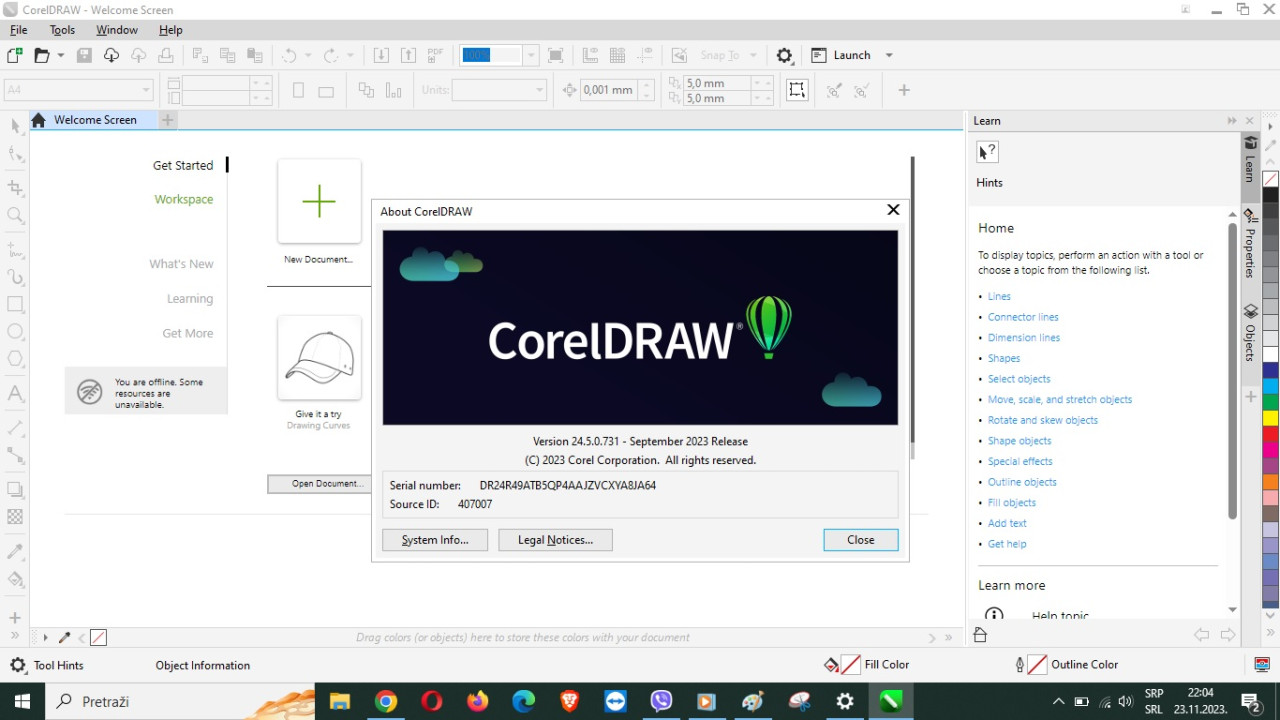Viewport: 1280px width, 720px height.
Task: Open the File menu
Action: coord(18,30)
